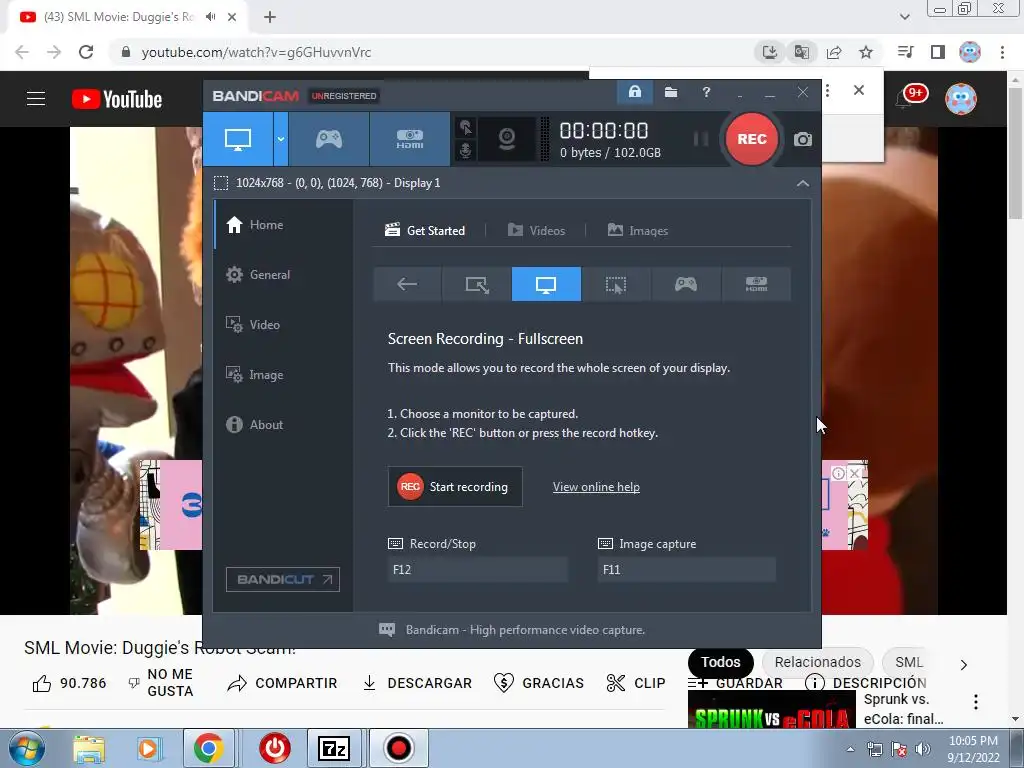Select Todos filter chip
This screenshot has height=768, width=1024.
tap(720, 662)
